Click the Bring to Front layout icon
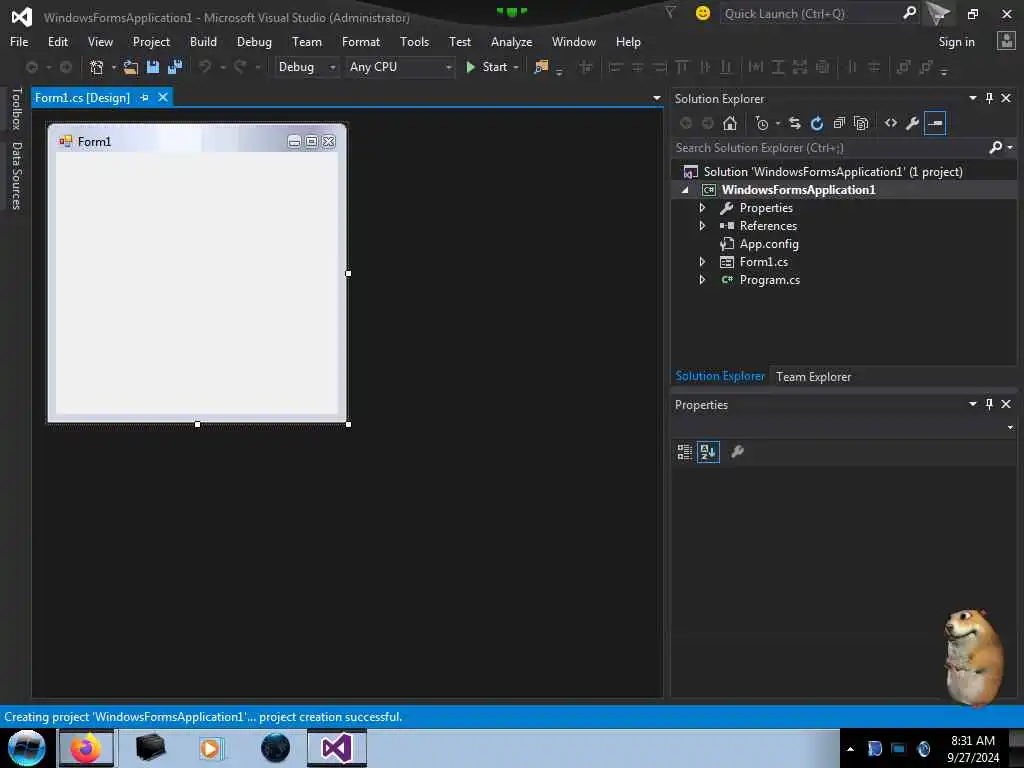This screenshot has height=768, width=1024. (903, 67)
